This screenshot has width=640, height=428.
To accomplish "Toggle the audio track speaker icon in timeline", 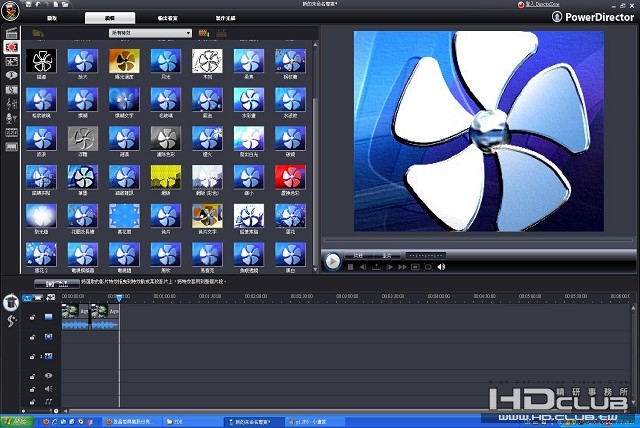I will coord(47,388).
